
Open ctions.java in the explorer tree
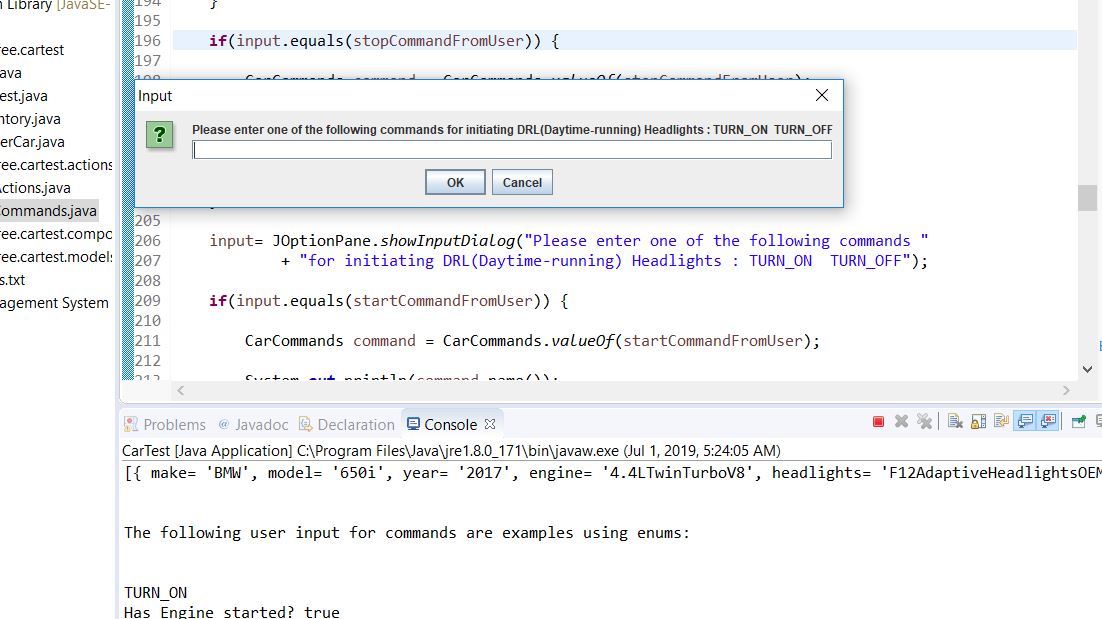[x=35, y=188]
